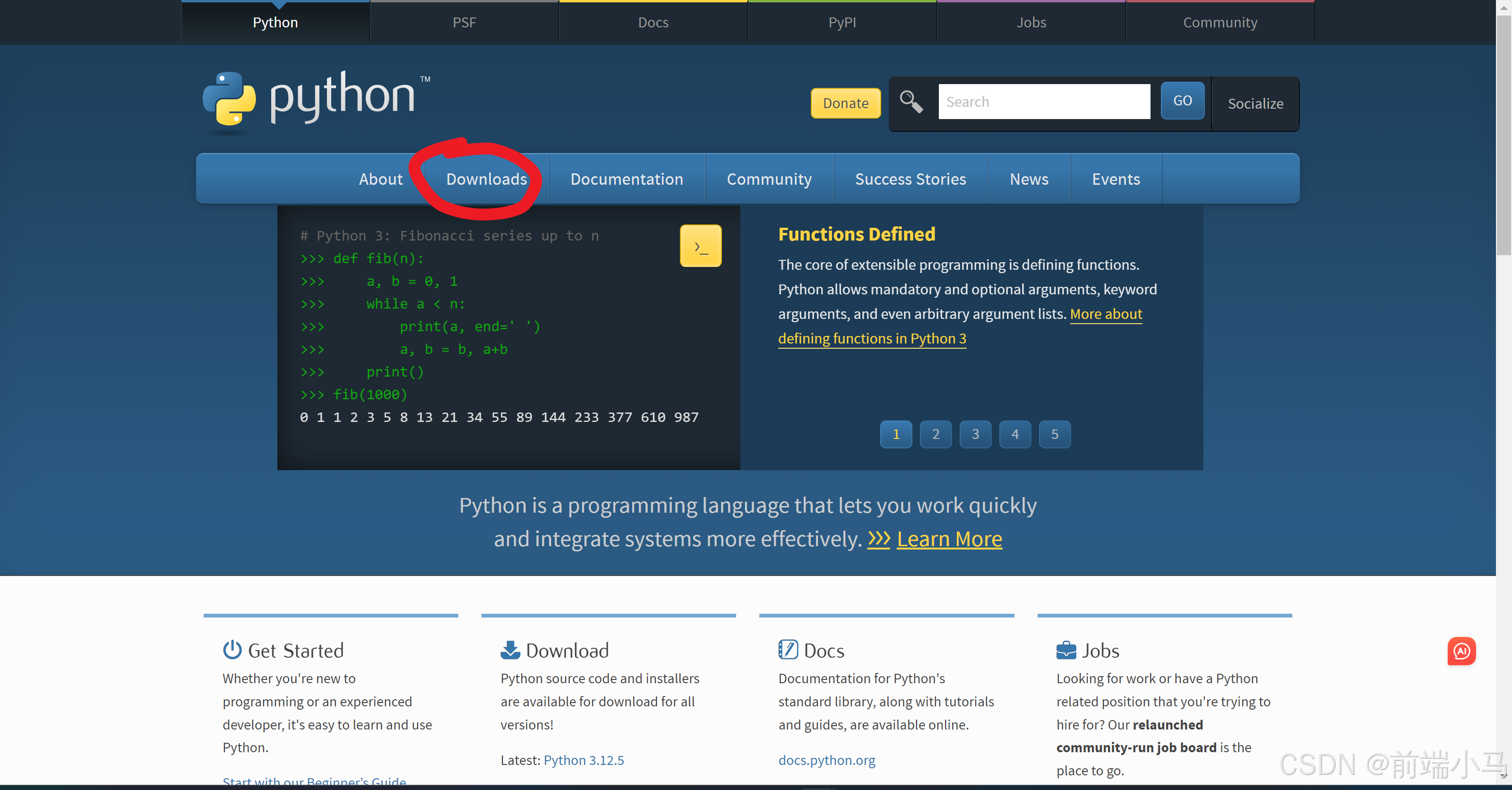
Task: Click the vertical page scrollbar thumb
Action: tap(1503, 135)
